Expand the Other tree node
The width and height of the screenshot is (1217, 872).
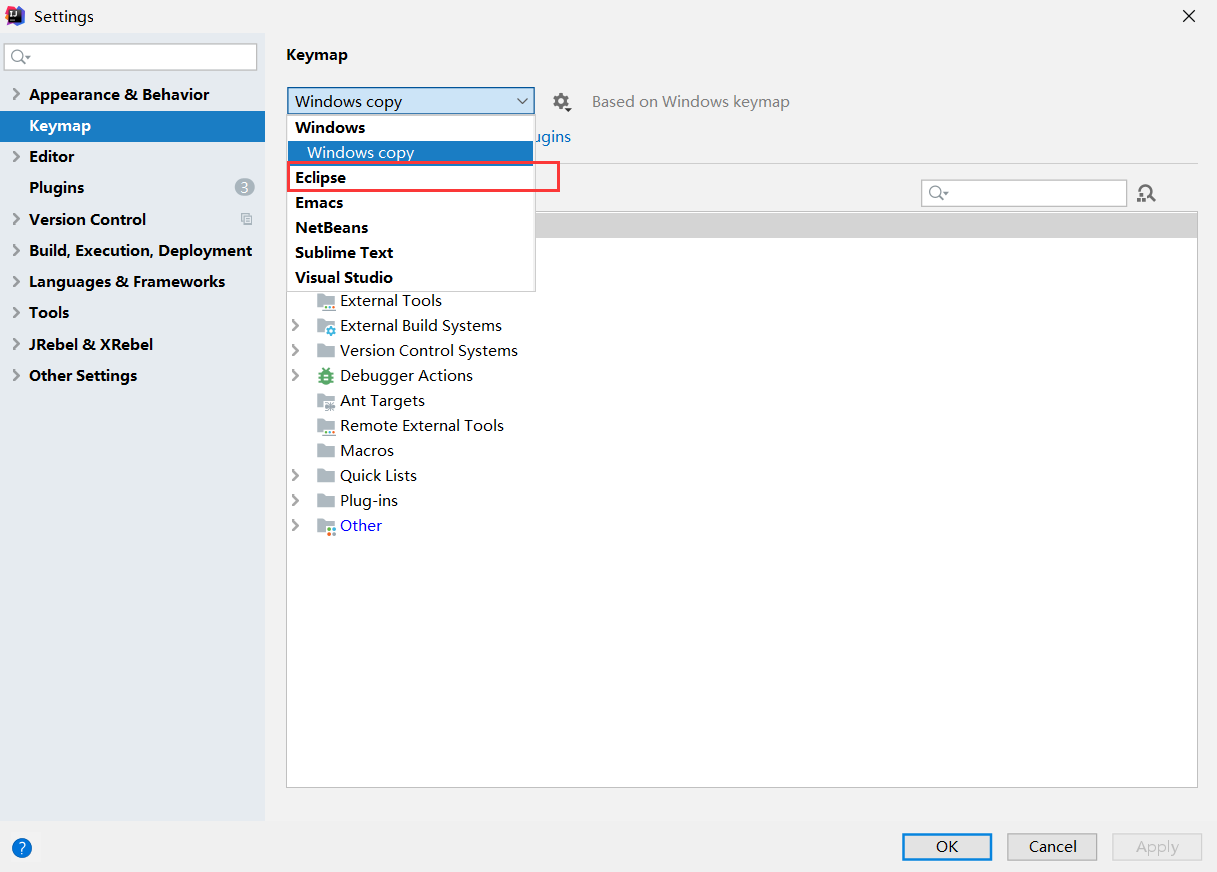[x=295, y=525]
